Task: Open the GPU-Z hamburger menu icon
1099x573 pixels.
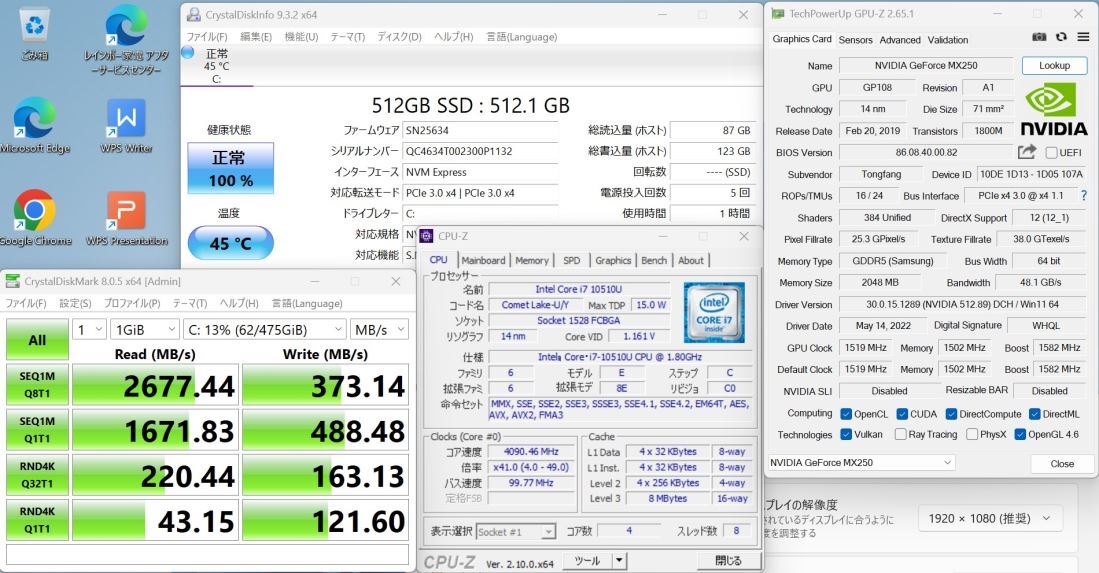Action: 1084,37
